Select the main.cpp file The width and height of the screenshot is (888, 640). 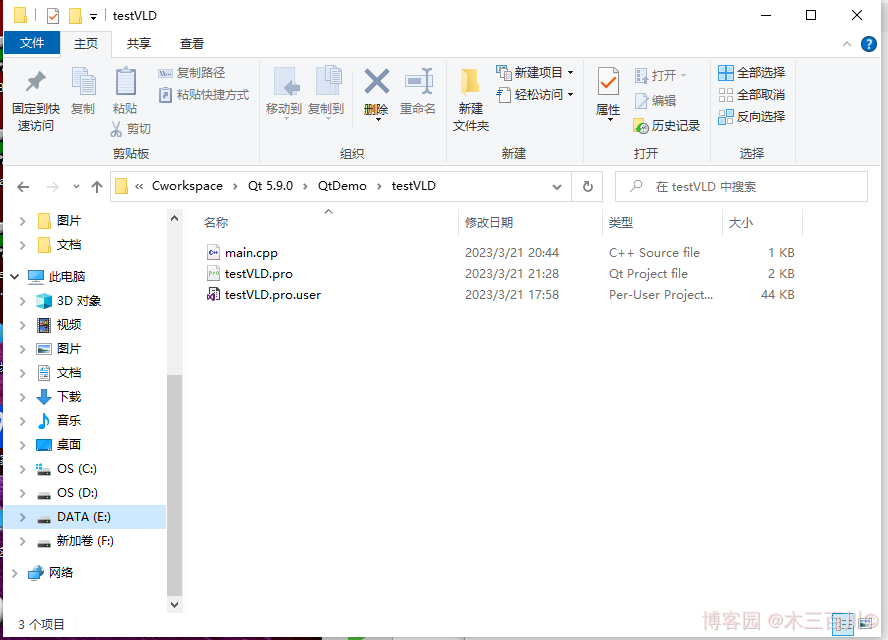tap(251, 253)
